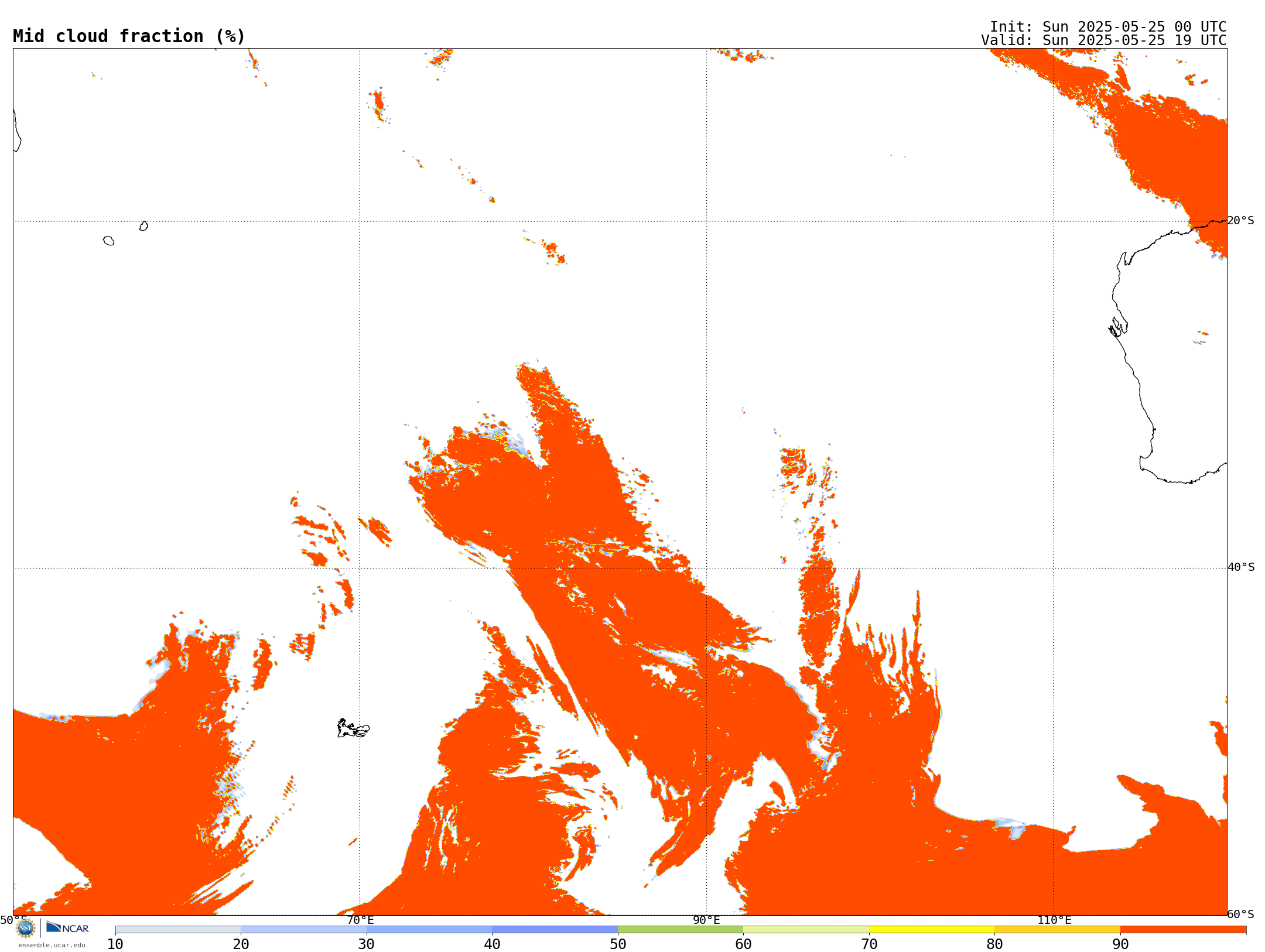
Task: Click the 90°E longitude label
Action: tap(707, 920)
